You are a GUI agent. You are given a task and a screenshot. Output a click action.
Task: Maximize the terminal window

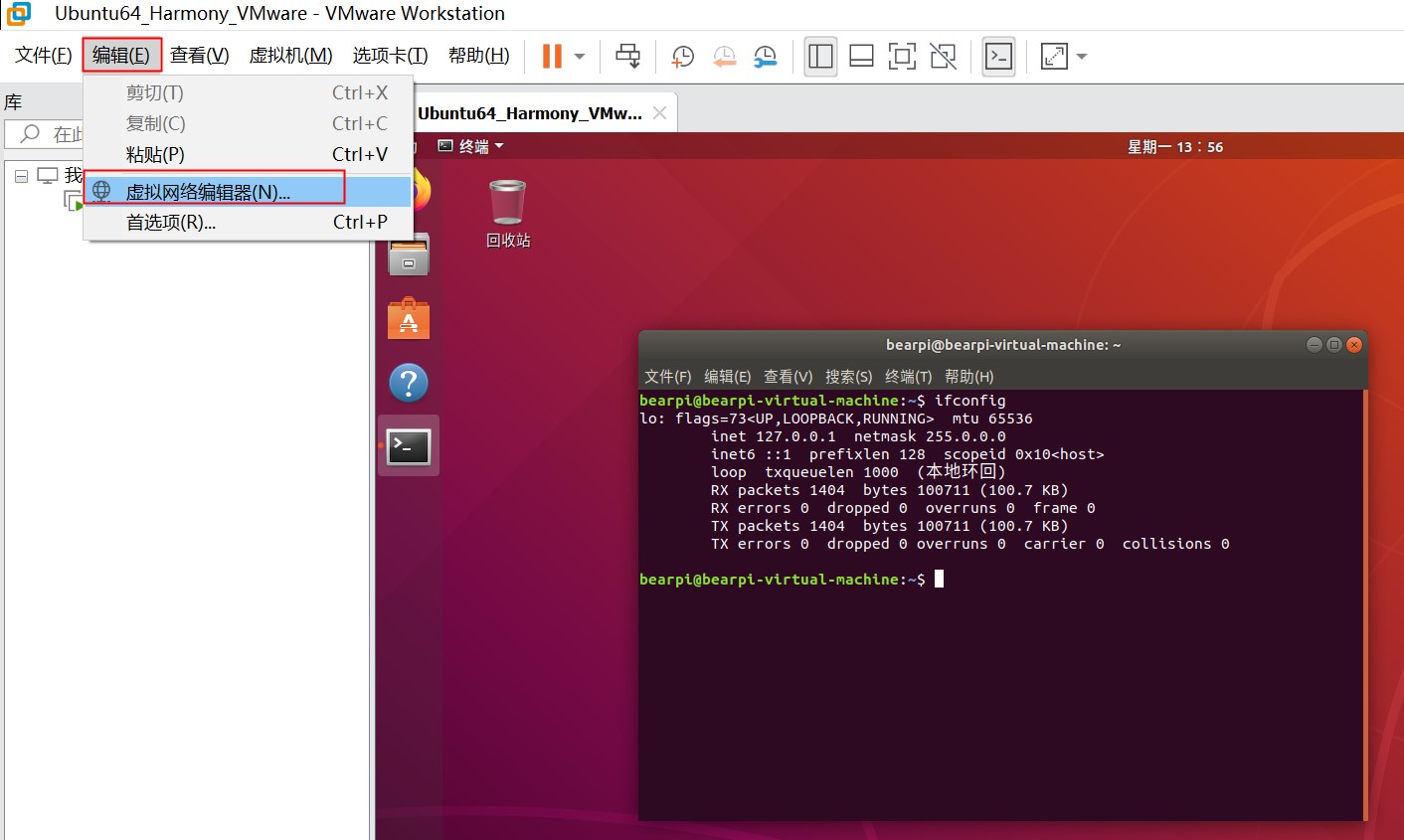coord(1334,345)
